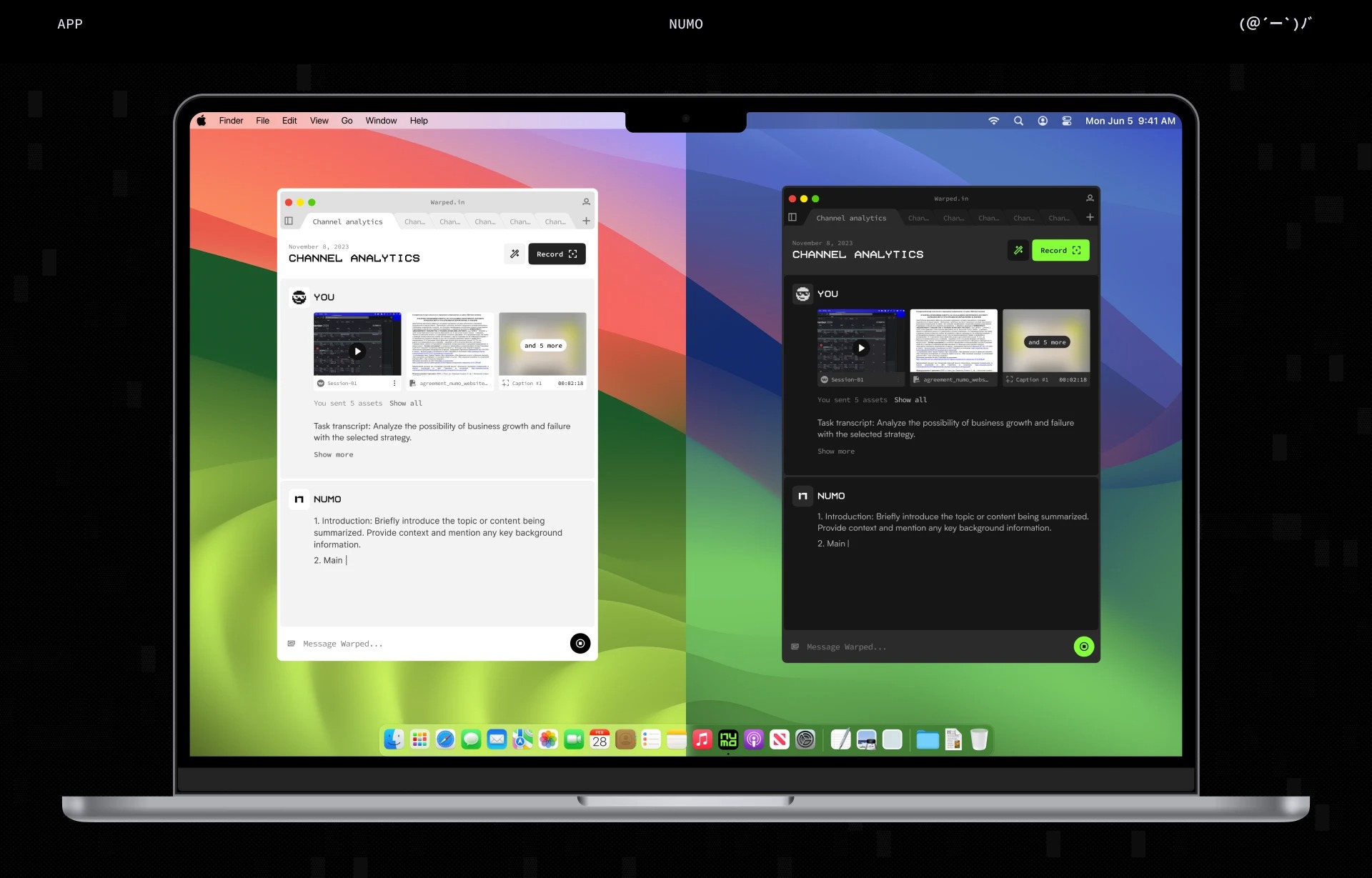
Task: Click the black Record button
Action: click(x=557, y=254)
